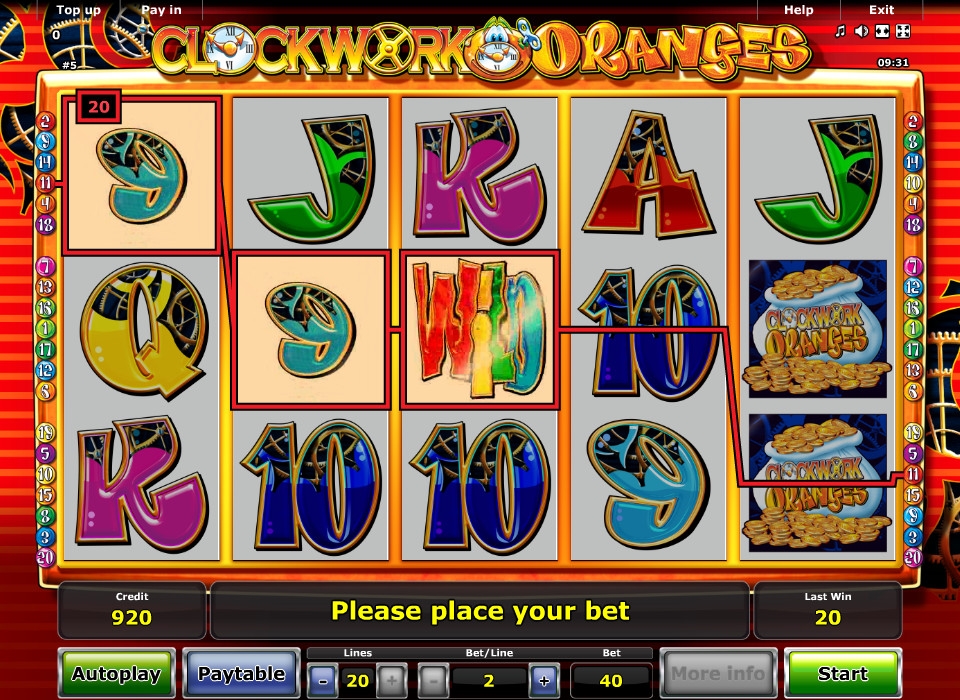Toggle widescreen stretch mode icon
Screen dimensions: 960x700
pos(882,31)
